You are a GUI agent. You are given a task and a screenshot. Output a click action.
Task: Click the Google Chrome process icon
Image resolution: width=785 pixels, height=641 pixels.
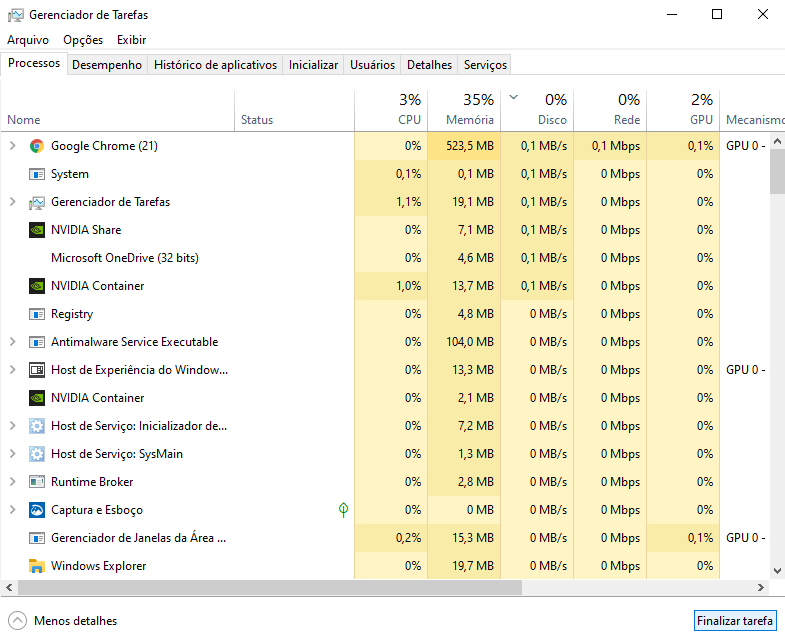coord(37,146)
